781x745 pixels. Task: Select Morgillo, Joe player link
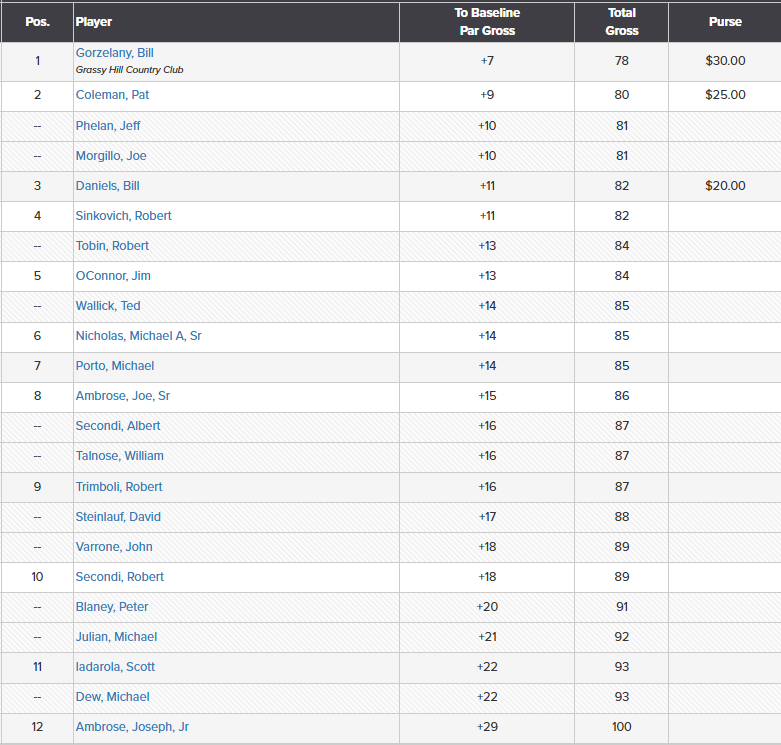(111, 156)
